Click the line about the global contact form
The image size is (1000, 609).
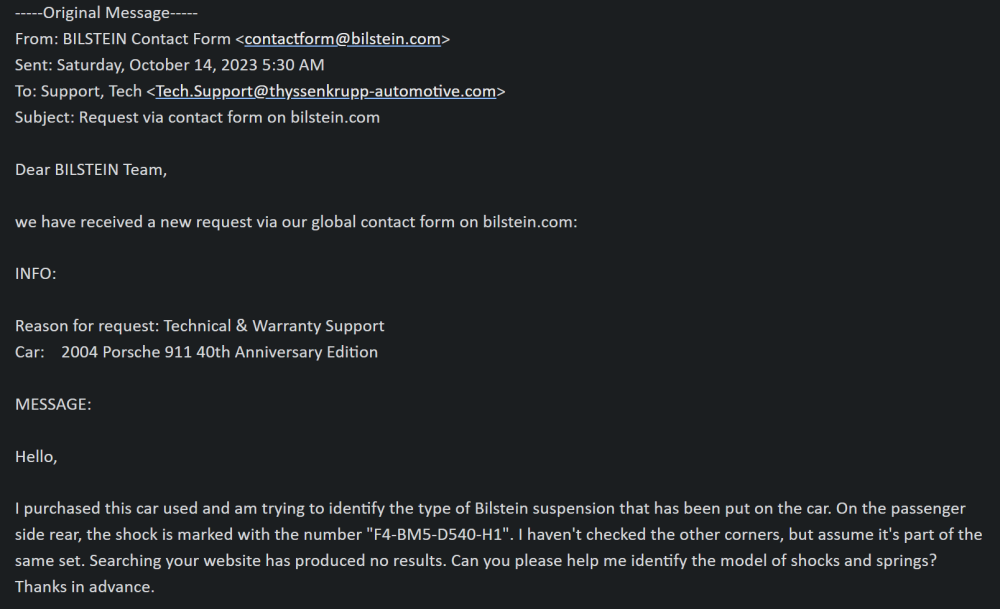pos(296,221)
